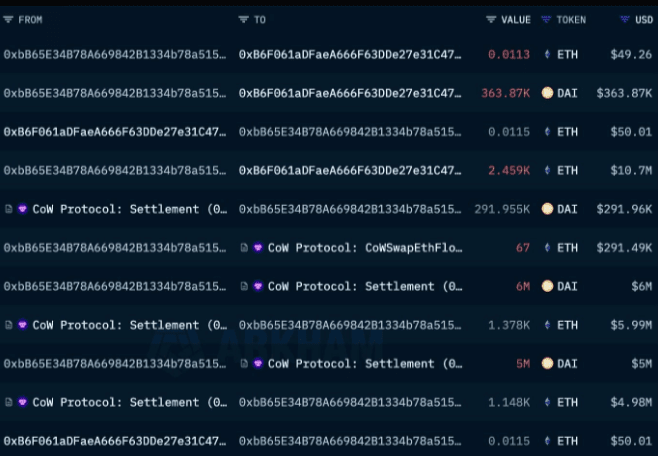Open recipient 0xB6F061 address in $10.7M row
This screenshot has width=658, height=456.
350,170
